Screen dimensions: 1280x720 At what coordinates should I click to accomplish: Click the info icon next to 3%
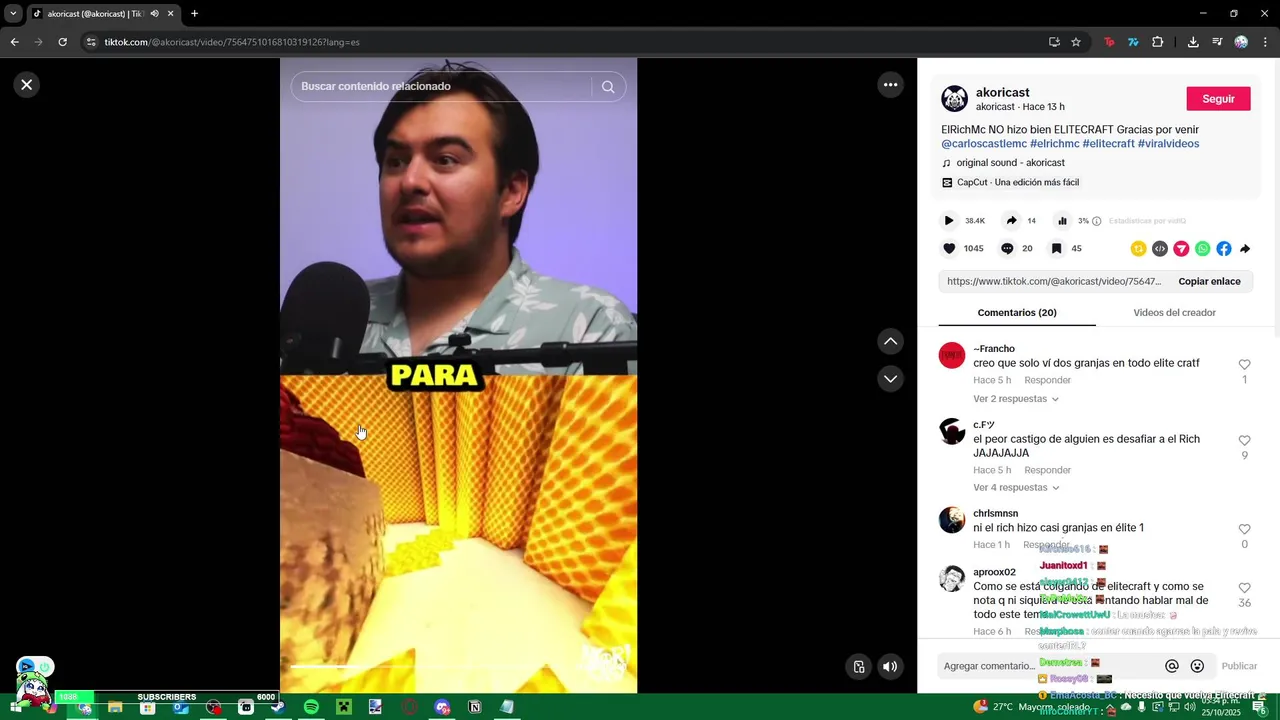1097,221
